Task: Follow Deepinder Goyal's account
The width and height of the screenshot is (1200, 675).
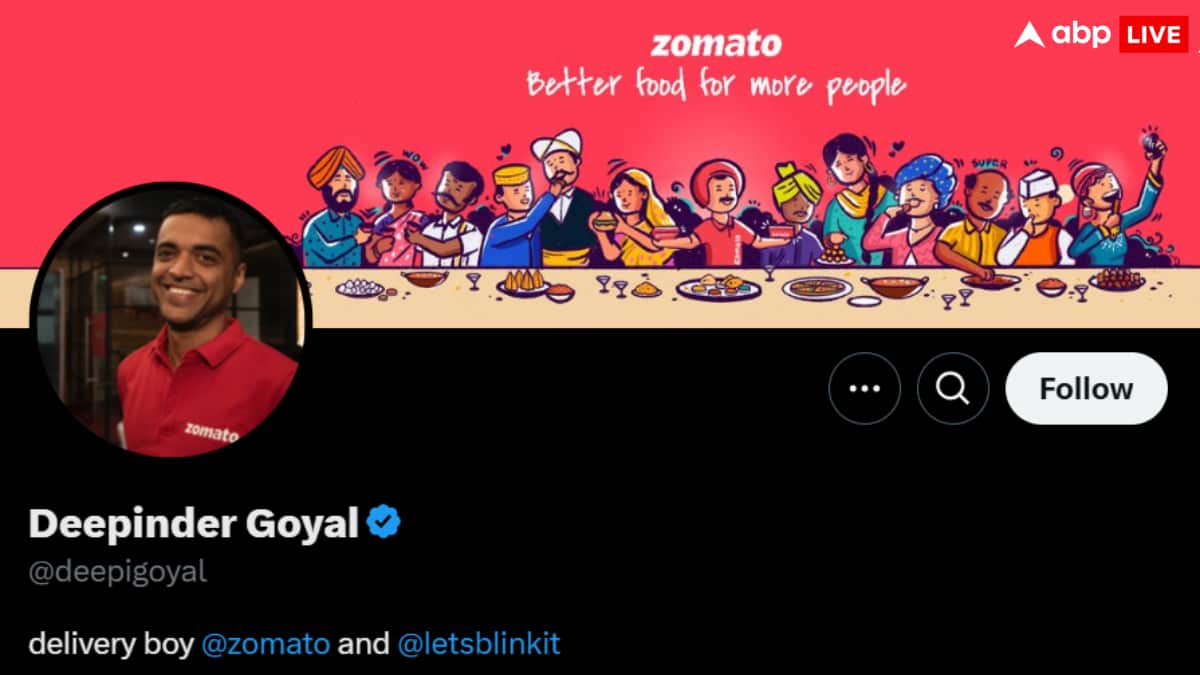Action: click(1086, 389)
